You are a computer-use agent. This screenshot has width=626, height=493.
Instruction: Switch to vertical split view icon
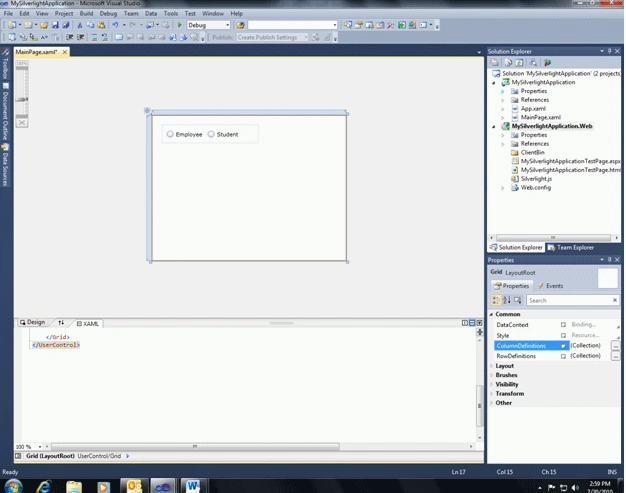click(465, 323)
